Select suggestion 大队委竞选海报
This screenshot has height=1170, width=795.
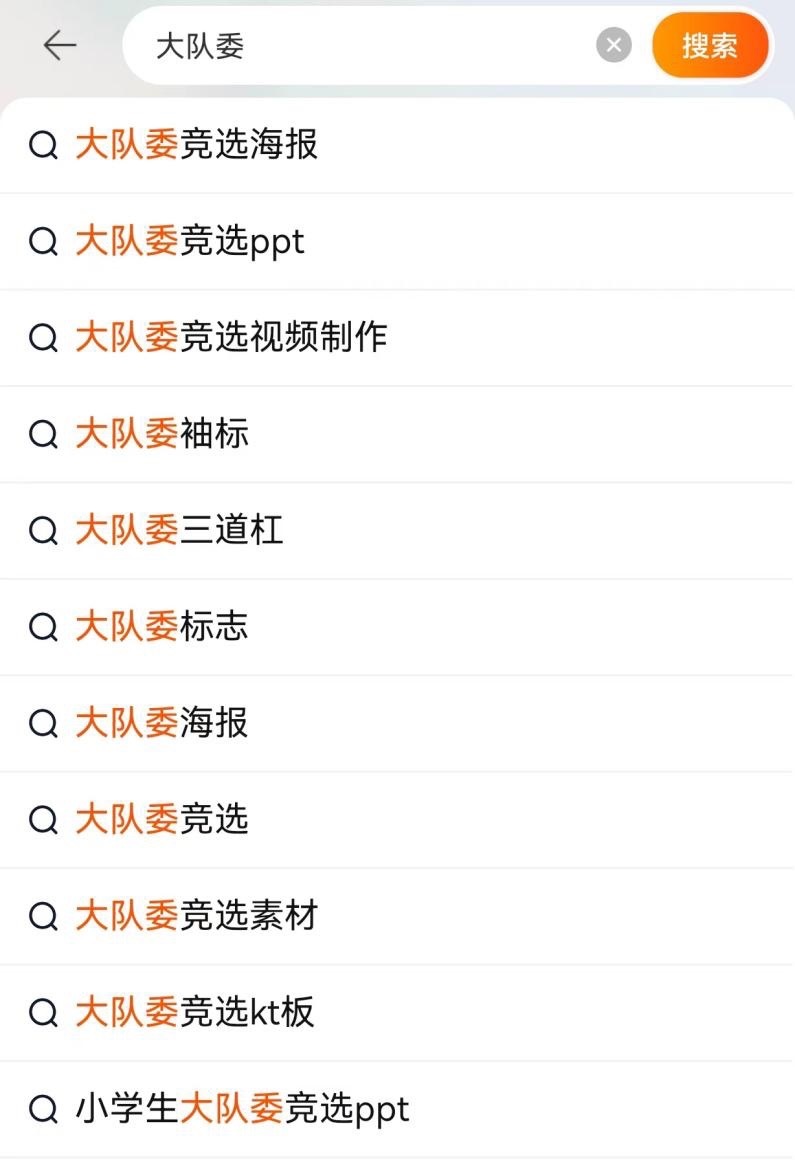click(196, 145)
